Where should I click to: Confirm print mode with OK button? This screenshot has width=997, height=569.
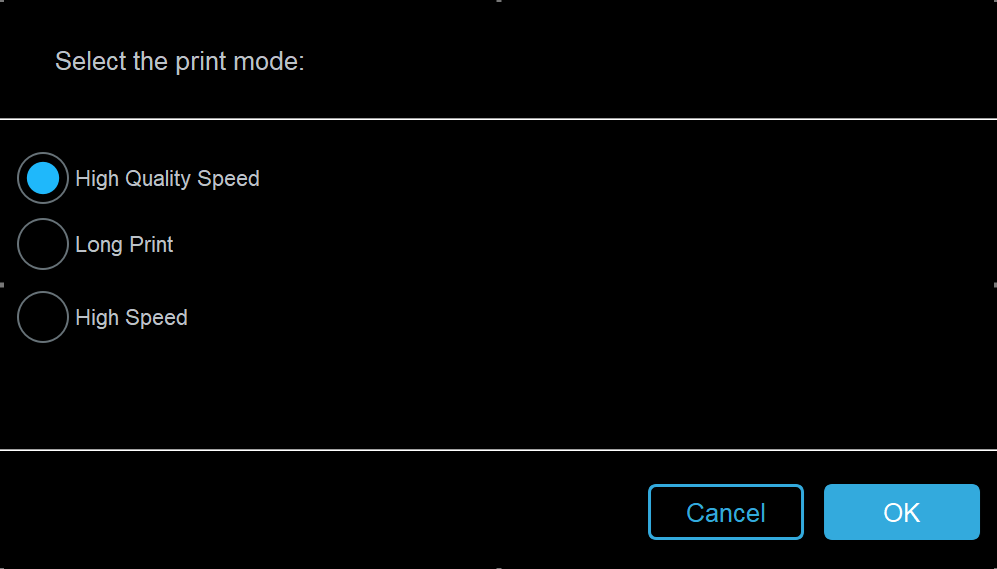pyautogui.click(x=901, y=512)
